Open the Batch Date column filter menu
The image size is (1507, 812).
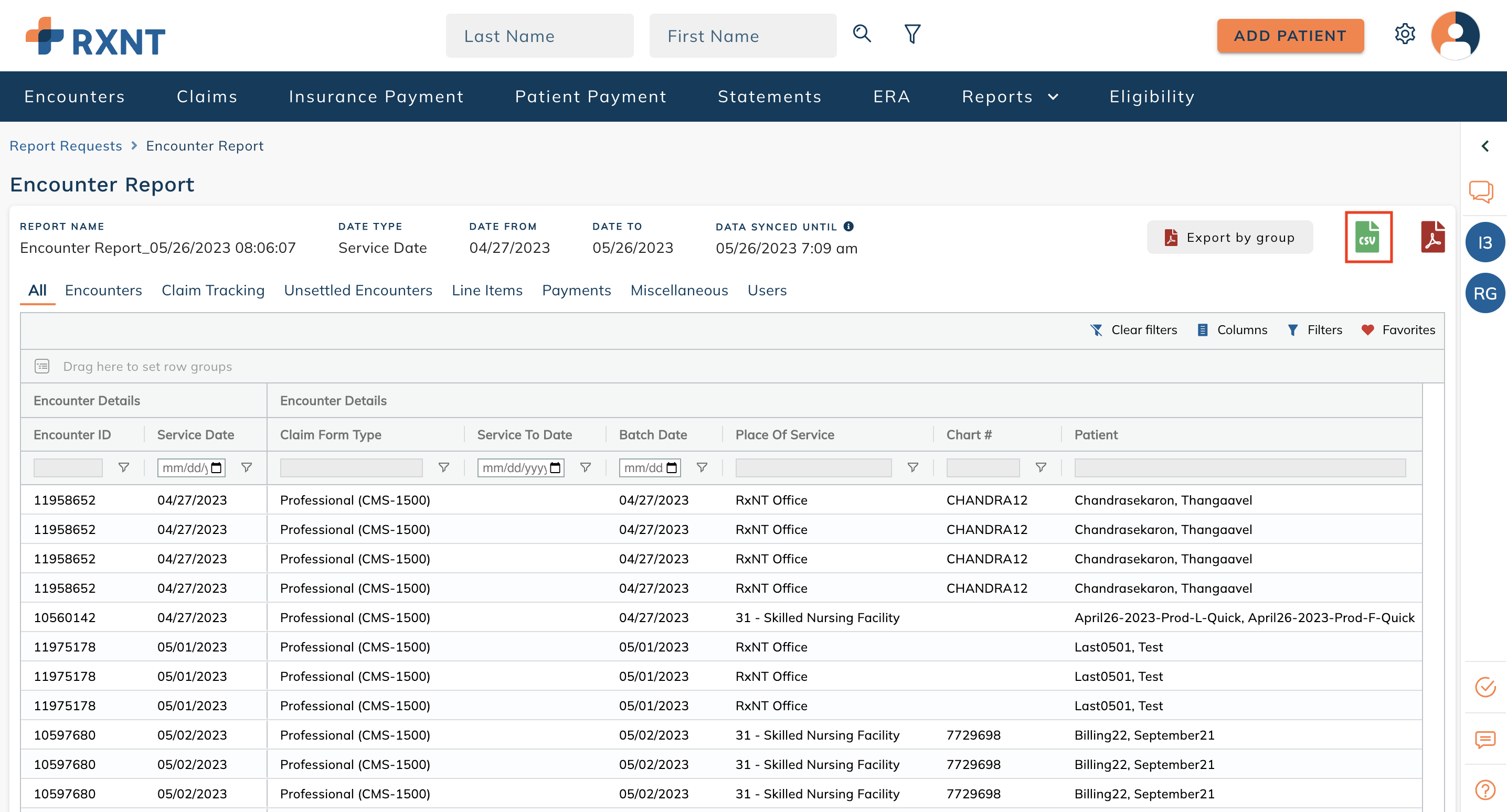[x=702, y=467]
